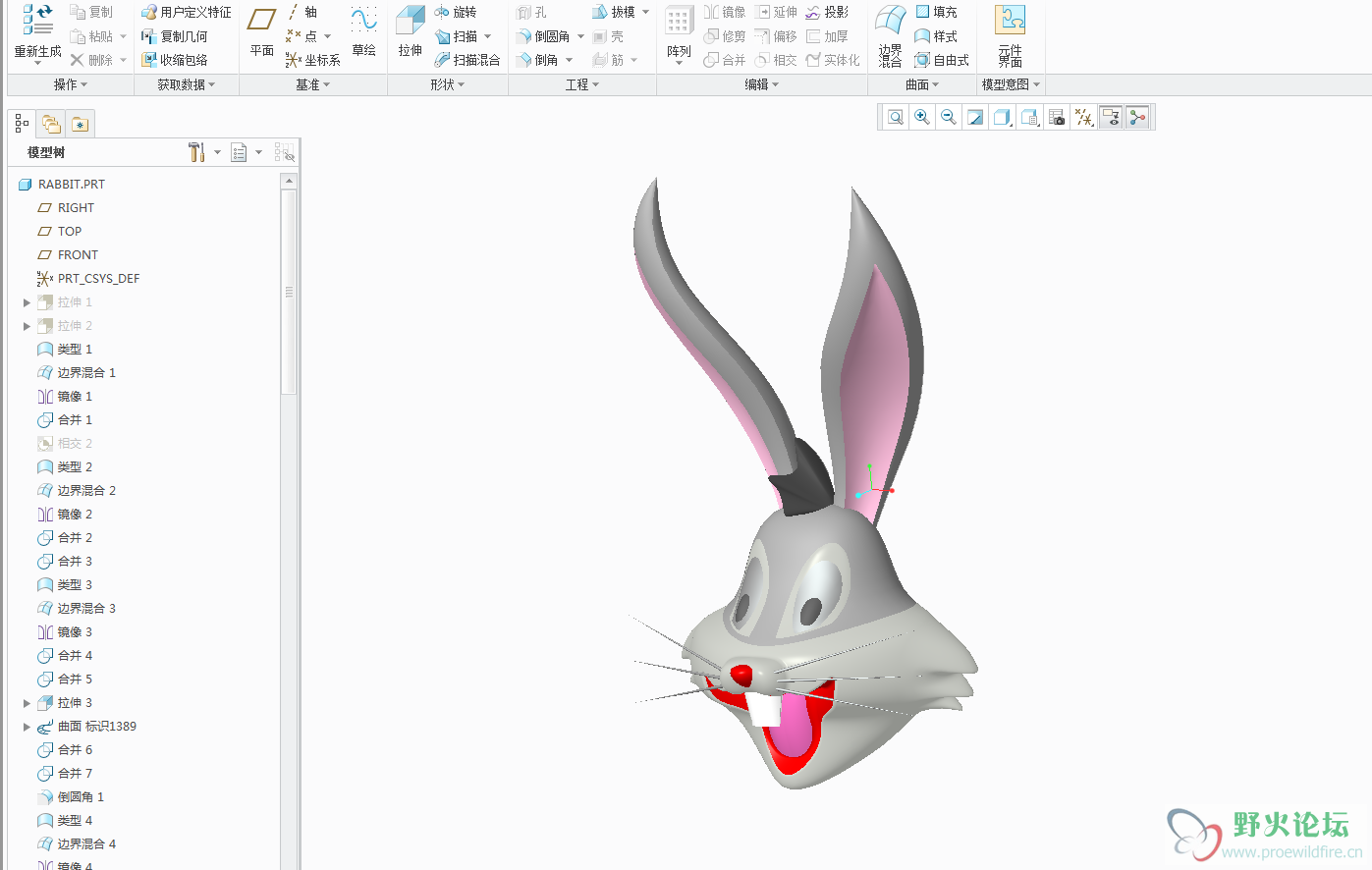Image resolution: width=1372 pixels, height=870 pixels.
Task: Open the Sketch (草绘) tool
Action: (x=363, y=31)
